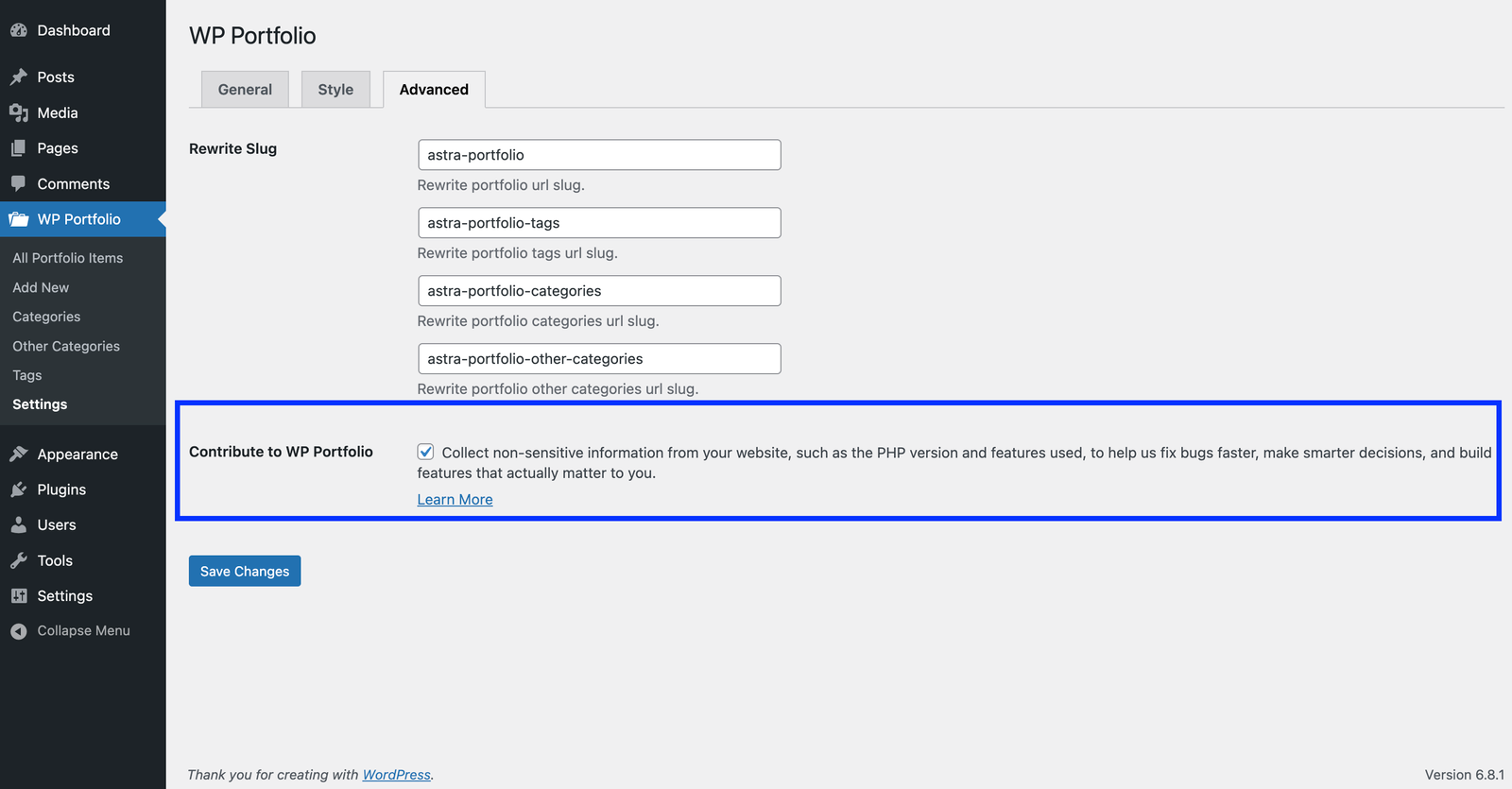The image size is (1512, 789).
Task: Open All Portfolio Items submenu
Action: (x=68, y=258)
